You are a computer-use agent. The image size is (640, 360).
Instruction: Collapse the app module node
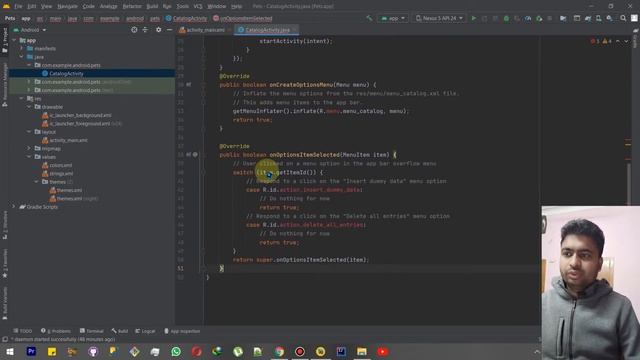tap(15, 40)
